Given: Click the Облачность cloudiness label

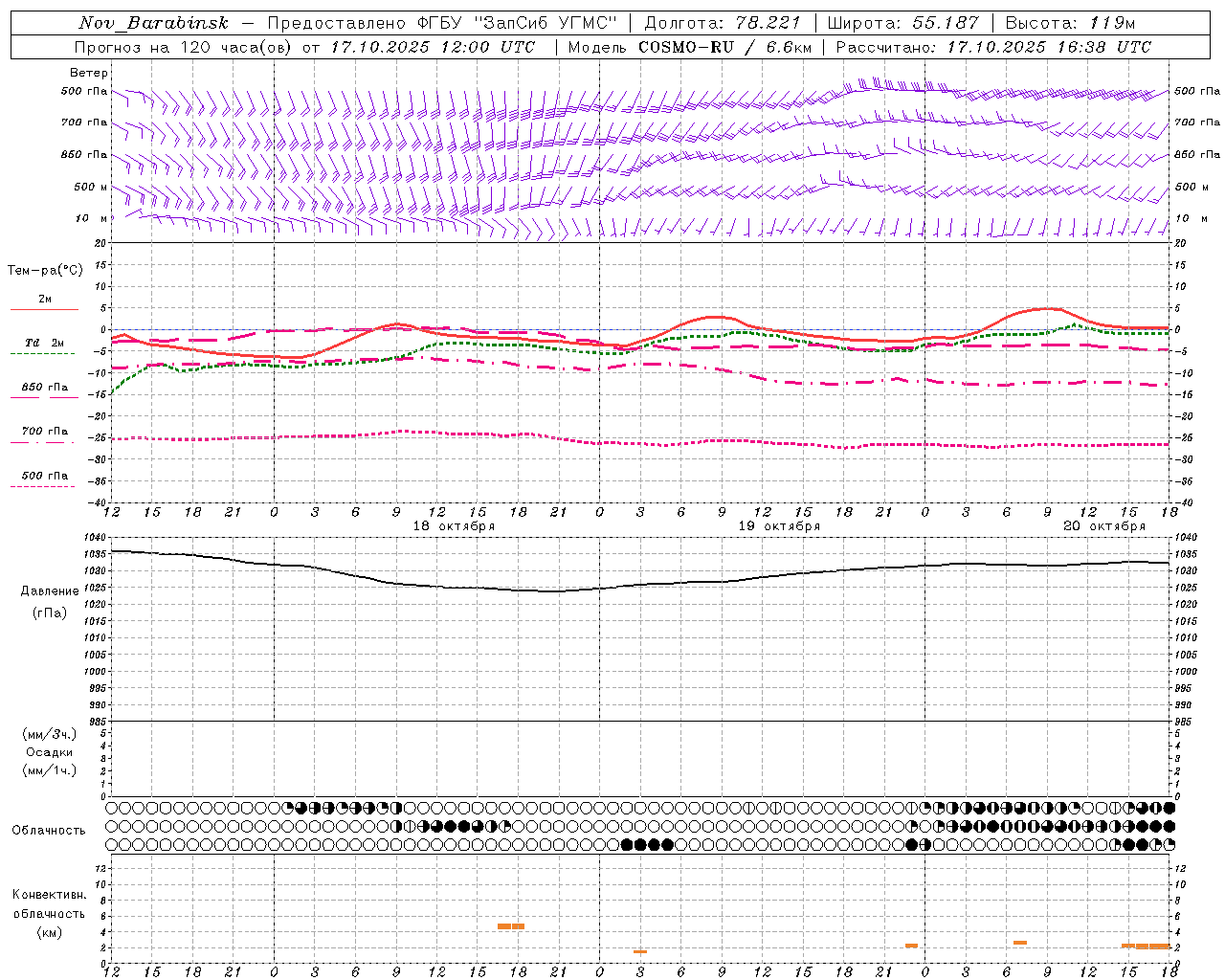Looking at the screenshot, I should tap(49, 831).
